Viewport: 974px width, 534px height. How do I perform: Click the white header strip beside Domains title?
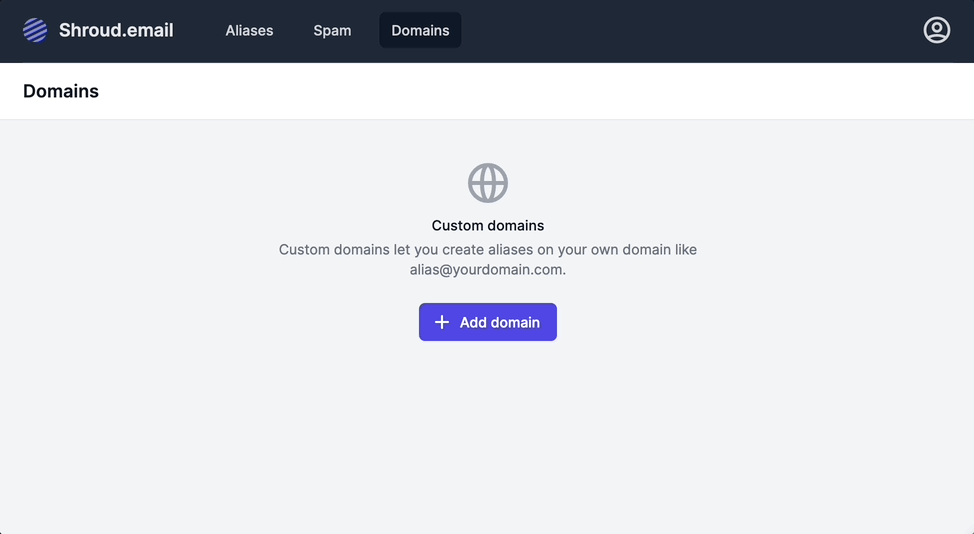coord(500,91)
